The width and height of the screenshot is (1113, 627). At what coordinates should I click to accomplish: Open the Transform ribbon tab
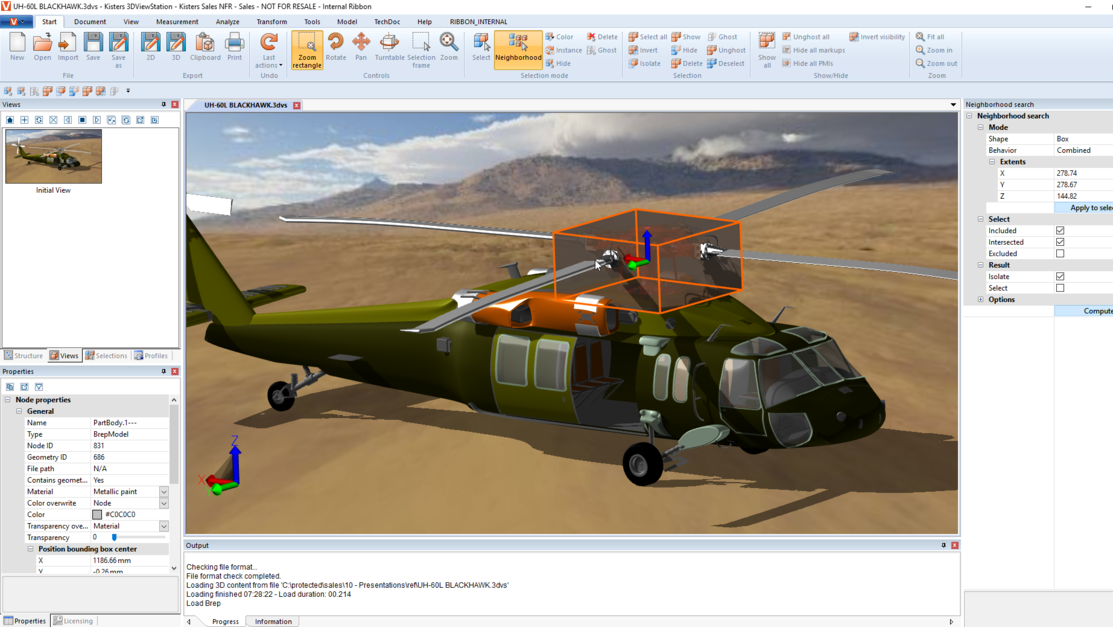point(272,22)
